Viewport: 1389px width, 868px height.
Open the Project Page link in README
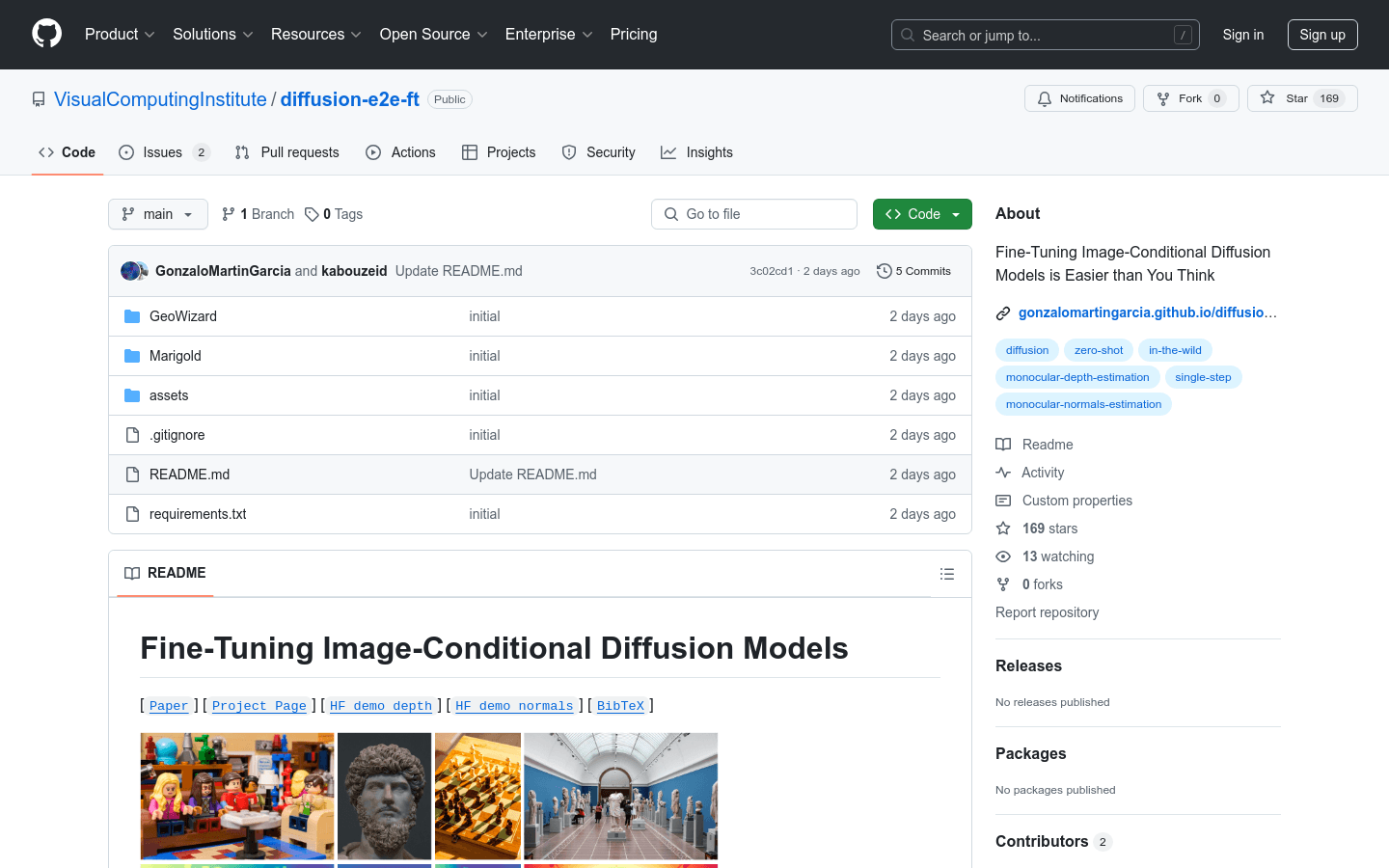[259, 706]
